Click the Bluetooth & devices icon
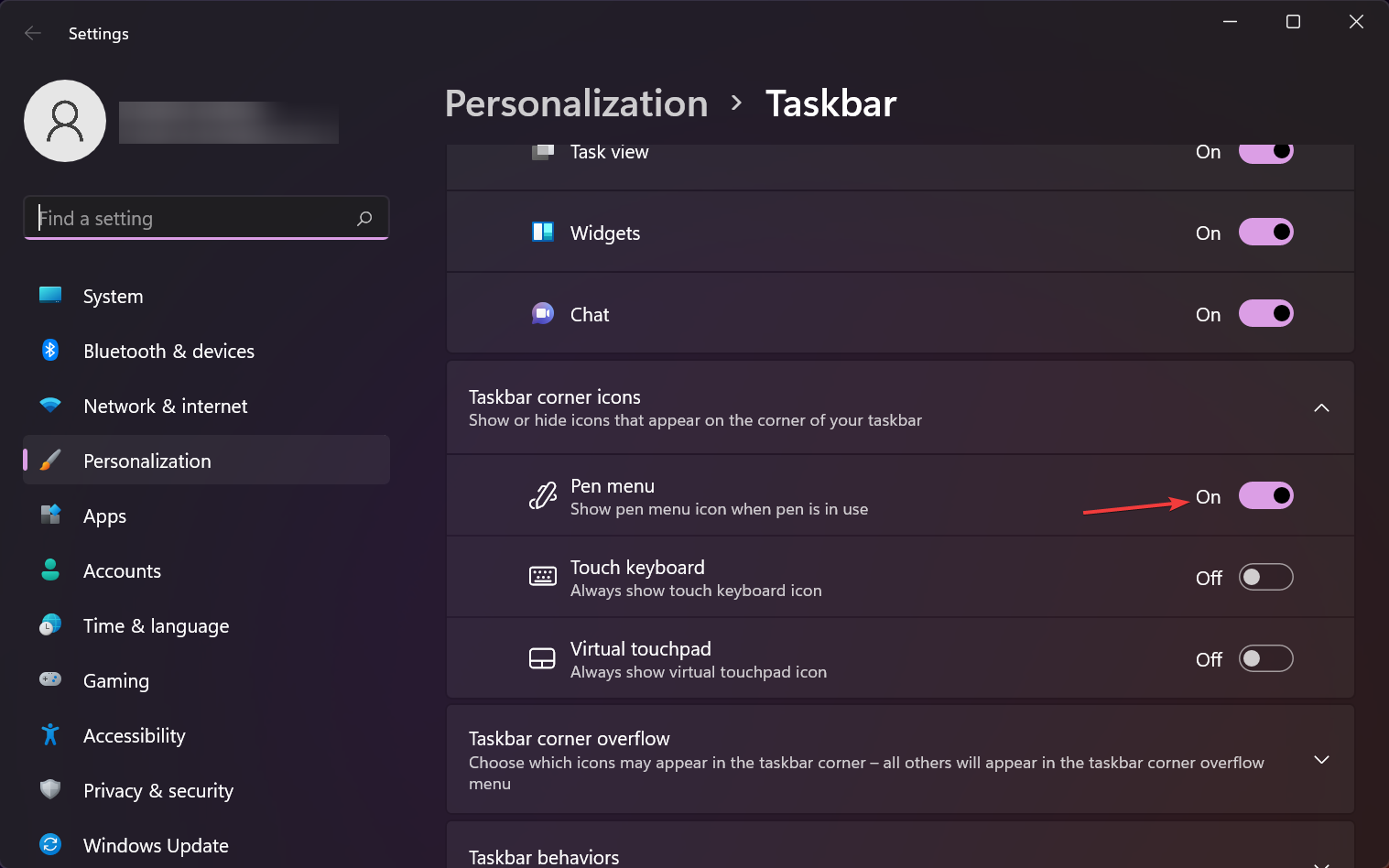This screenshot has height=868, width=1389. [49, 350]
